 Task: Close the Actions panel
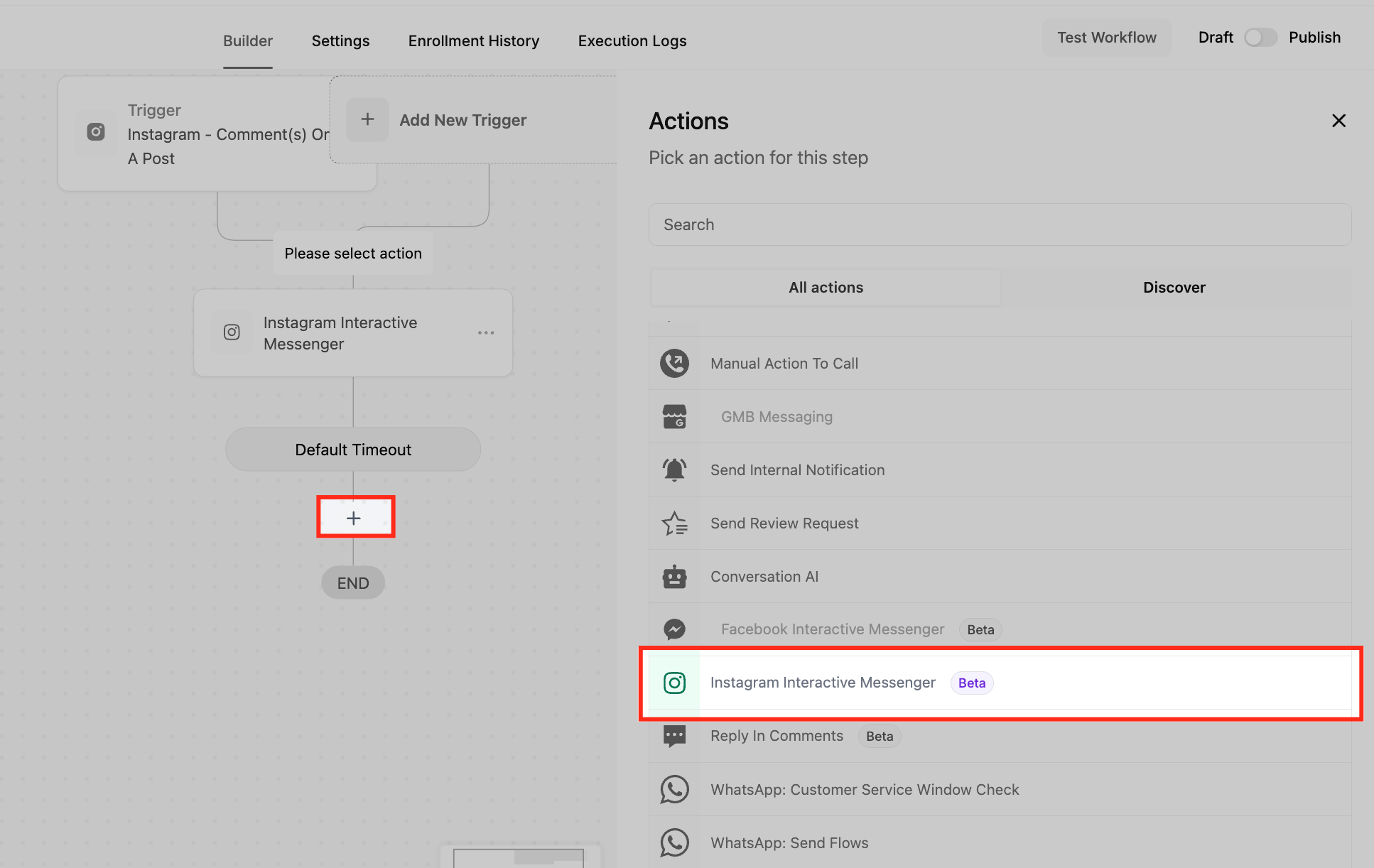1338,121
